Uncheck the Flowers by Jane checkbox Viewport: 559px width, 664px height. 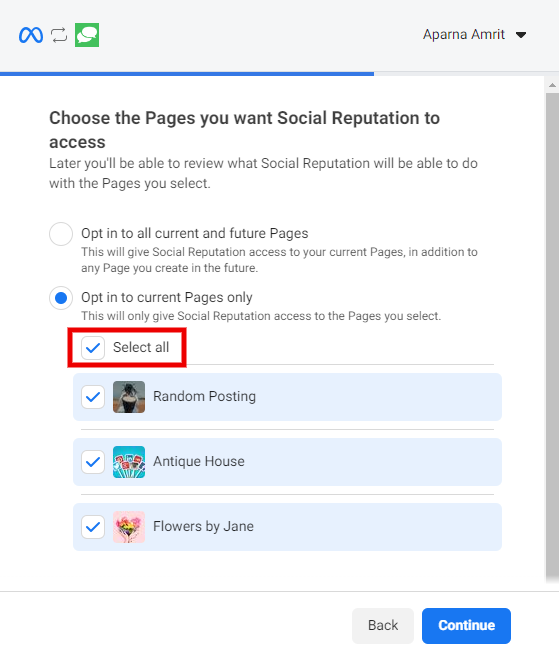pyautogui.click(x=93, y=527)
